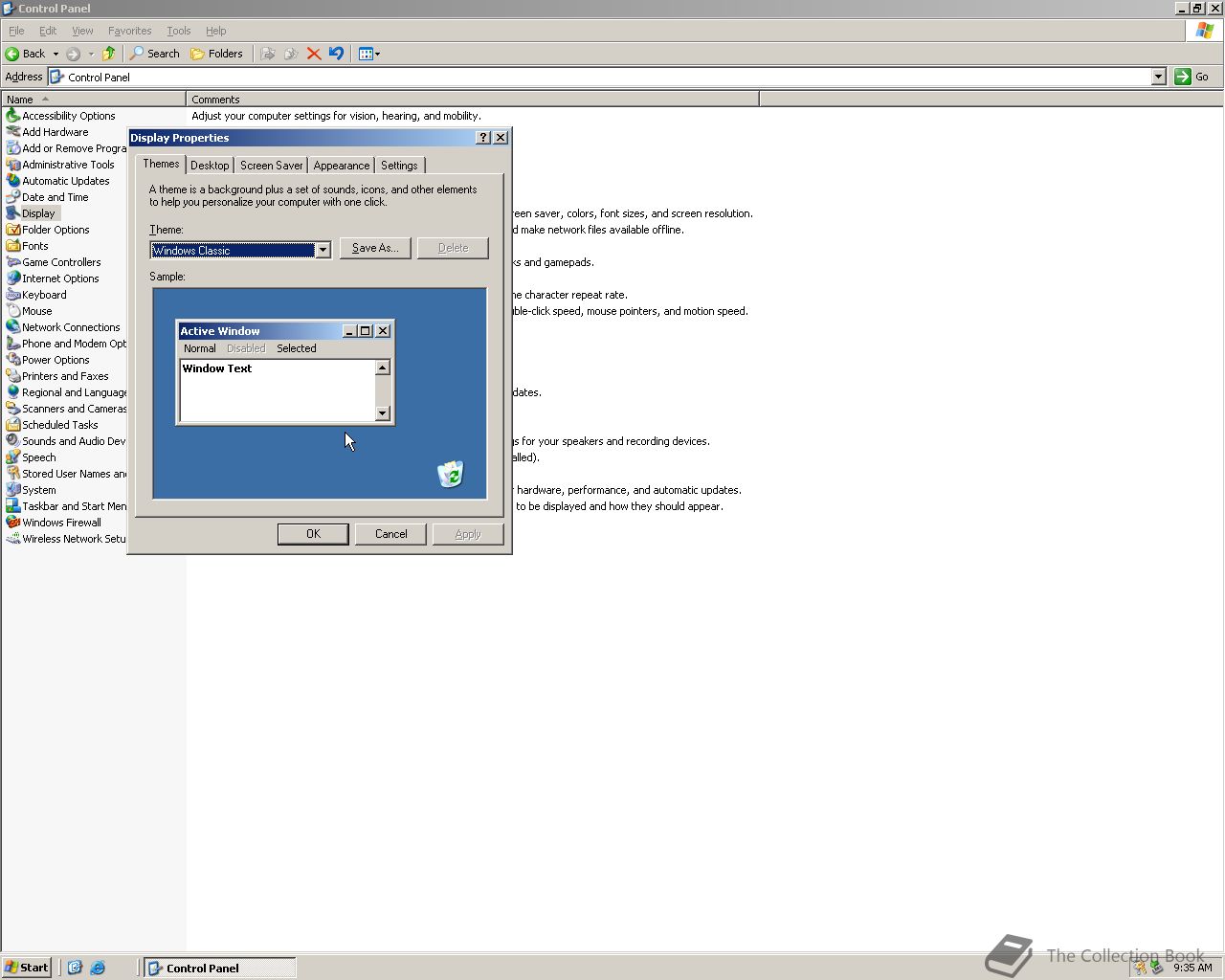Viewport: 1225px width, 980px height.
Task: Select the Stored User Names item
Action: [66, 474]
